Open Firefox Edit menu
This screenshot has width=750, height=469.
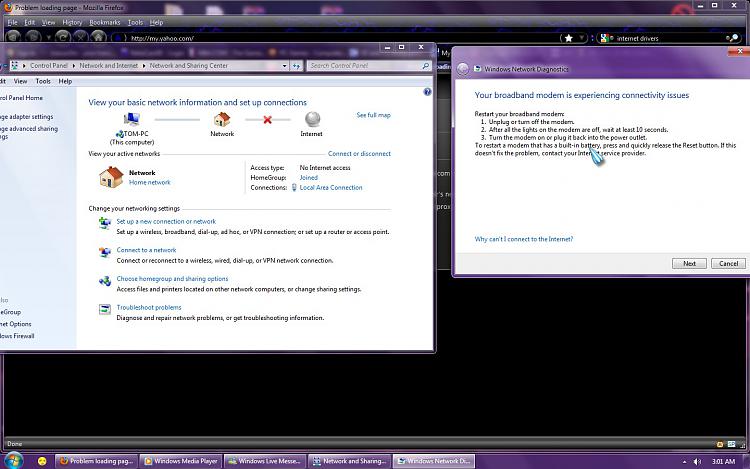pyautogui.click(x=30, y=22)
